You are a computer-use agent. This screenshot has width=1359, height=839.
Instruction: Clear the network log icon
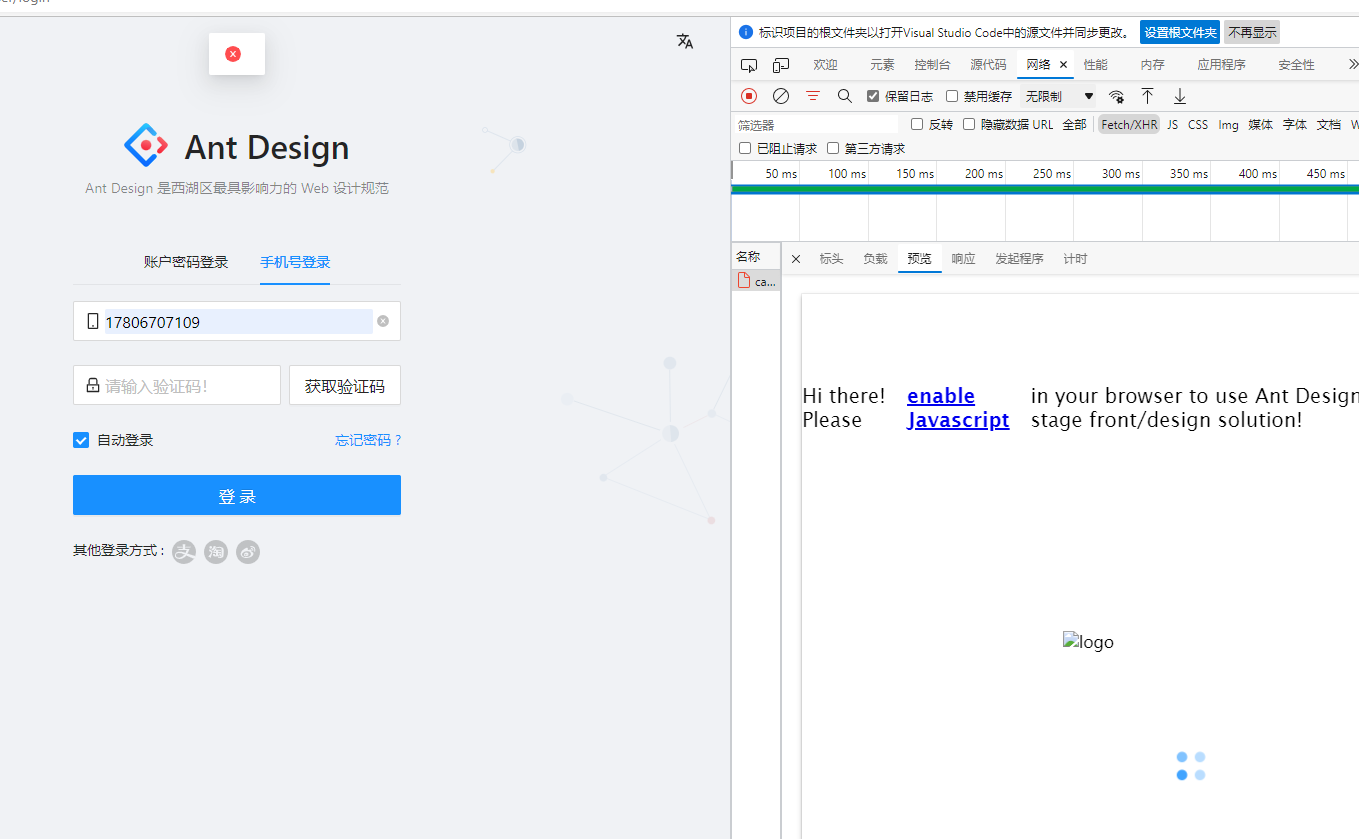pyautogui.click(x=781, y=96)
